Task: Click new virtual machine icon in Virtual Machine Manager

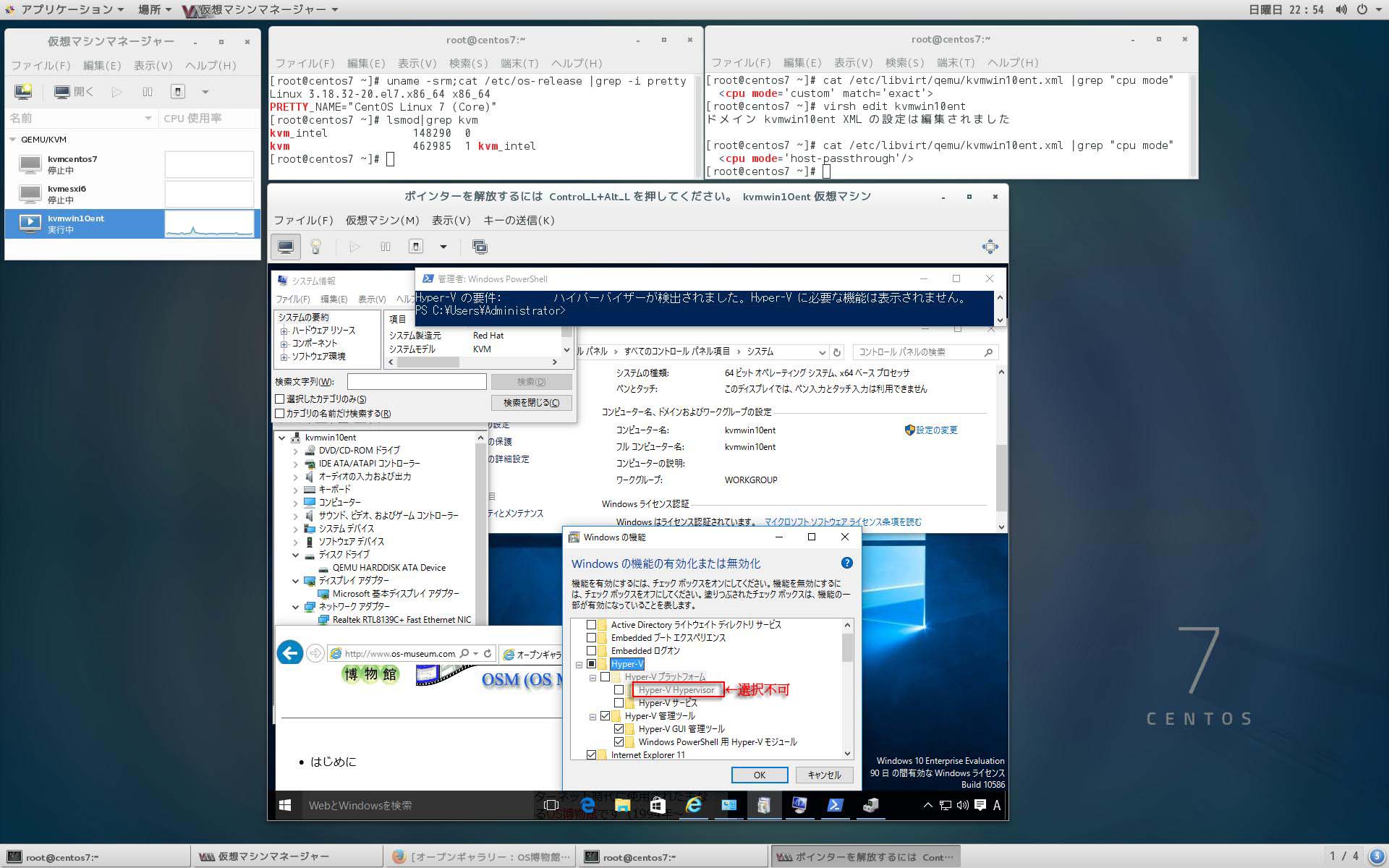Action: coord(23,92)
